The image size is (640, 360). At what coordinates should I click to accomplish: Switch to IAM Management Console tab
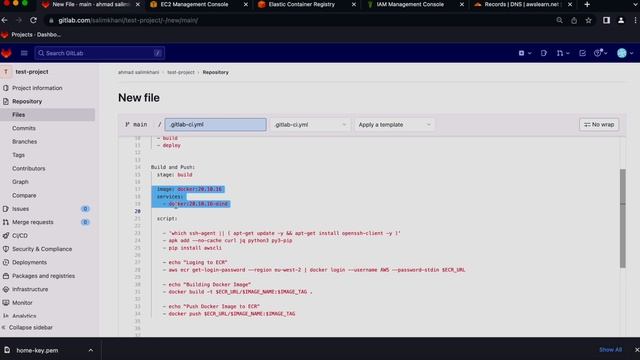(410, 4)
